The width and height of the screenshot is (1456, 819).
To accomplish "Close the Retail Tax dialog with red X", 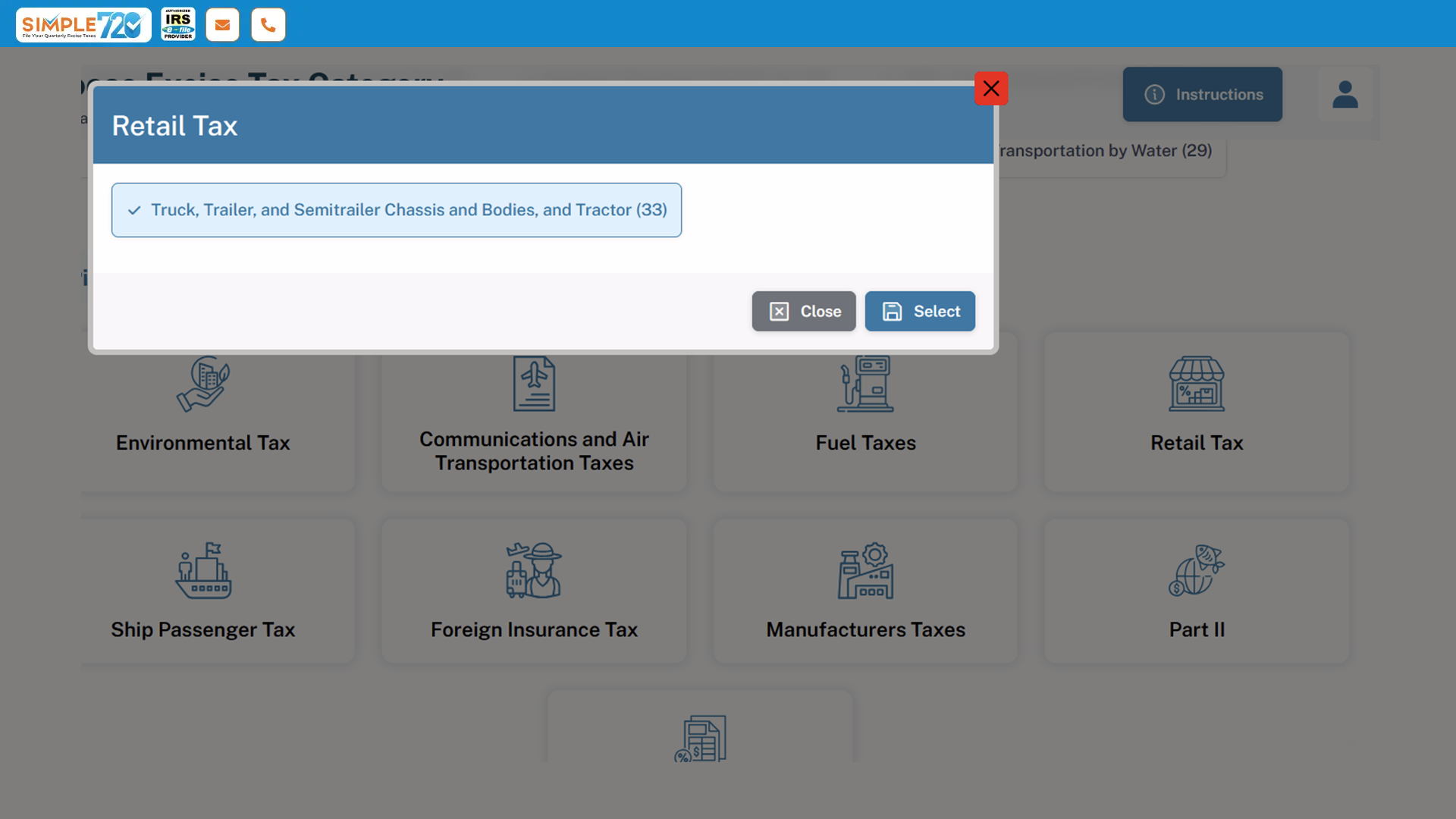I will 991,89.
